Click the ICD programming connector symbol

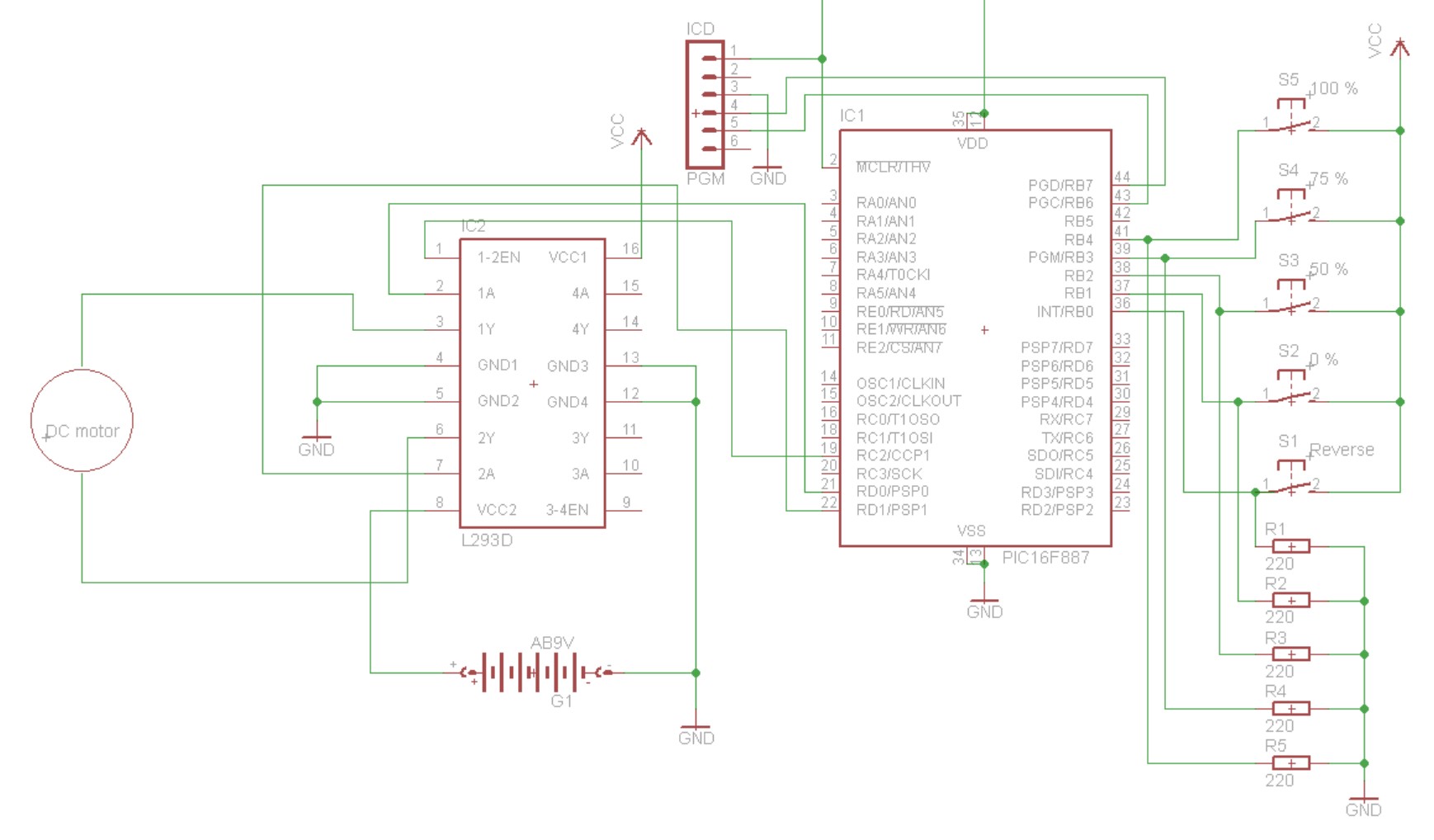705,104
